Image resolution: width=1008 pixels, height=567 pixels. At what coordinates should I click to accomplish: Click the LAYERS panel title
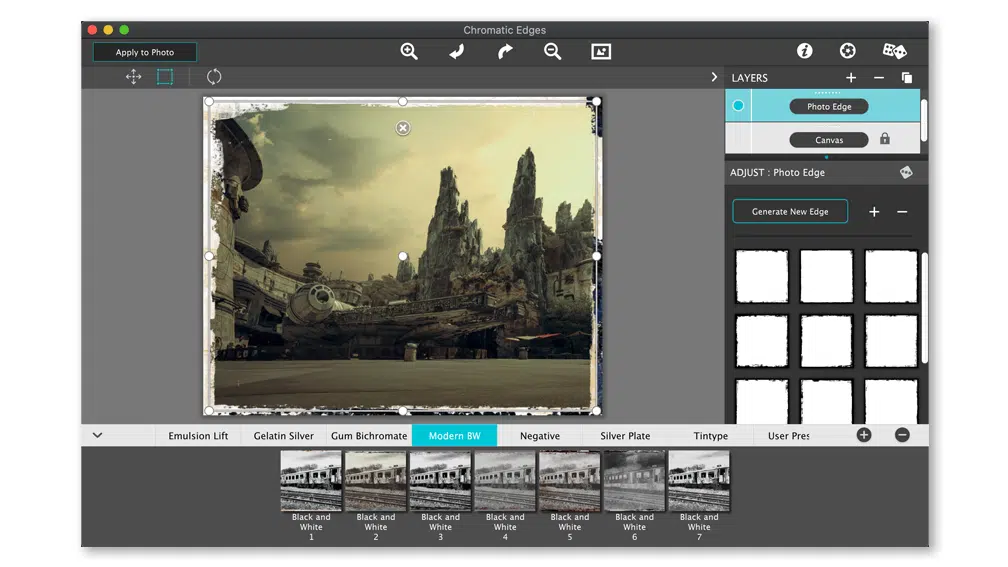(x=750, y=78)
